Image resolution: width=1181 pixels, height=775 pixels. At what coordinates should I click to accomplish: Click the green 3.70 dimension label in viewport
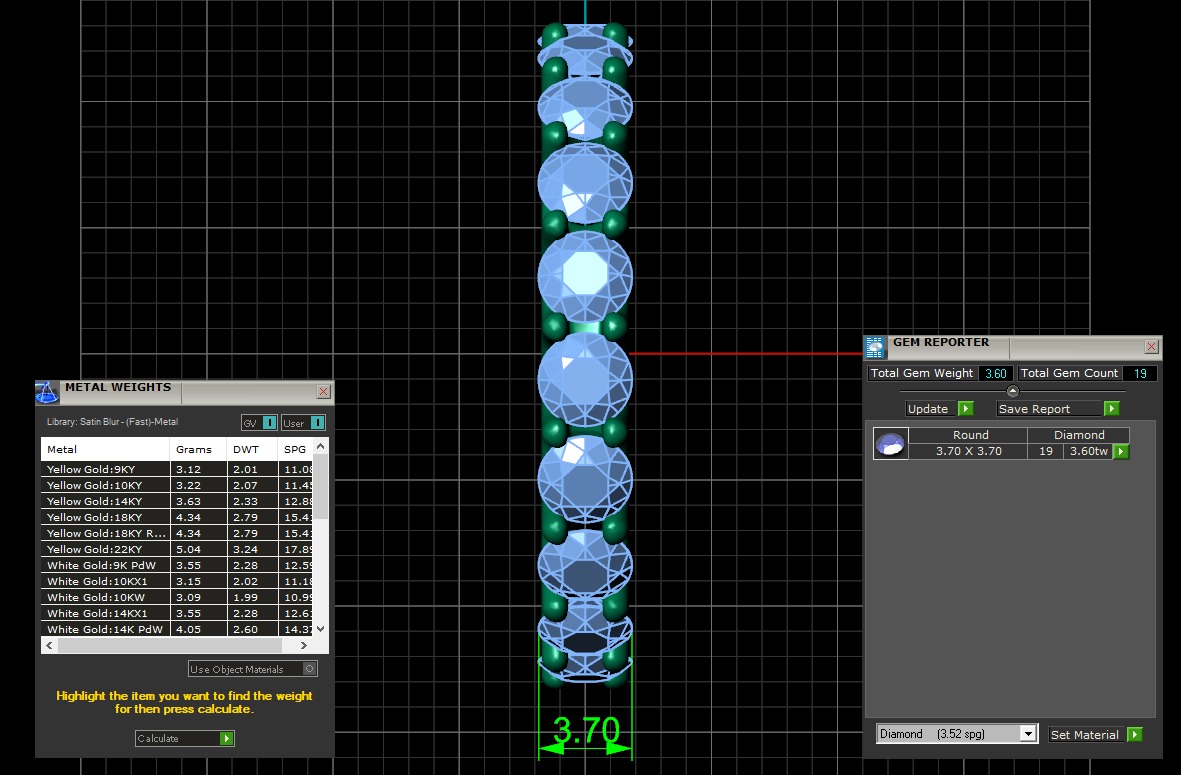click(x=586, y=731)
